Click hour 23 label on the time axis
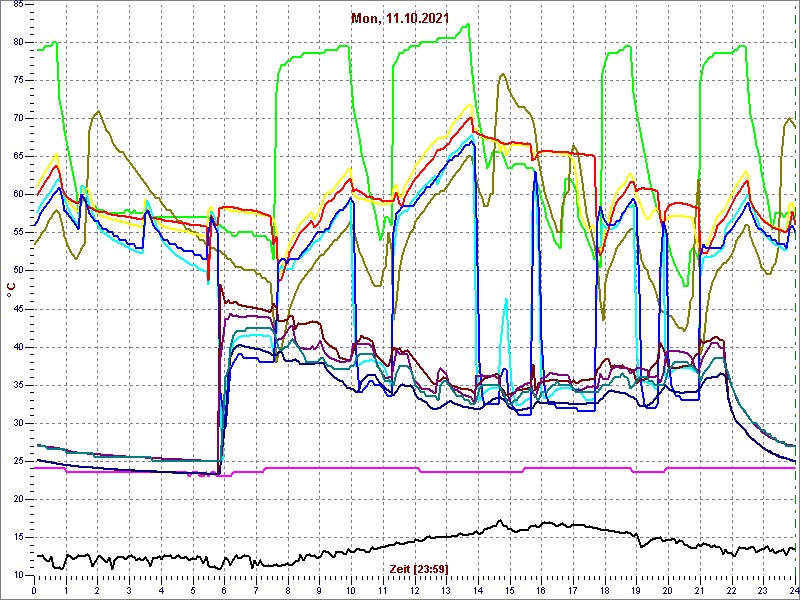 pyautogui.click(x=763, y=590)
